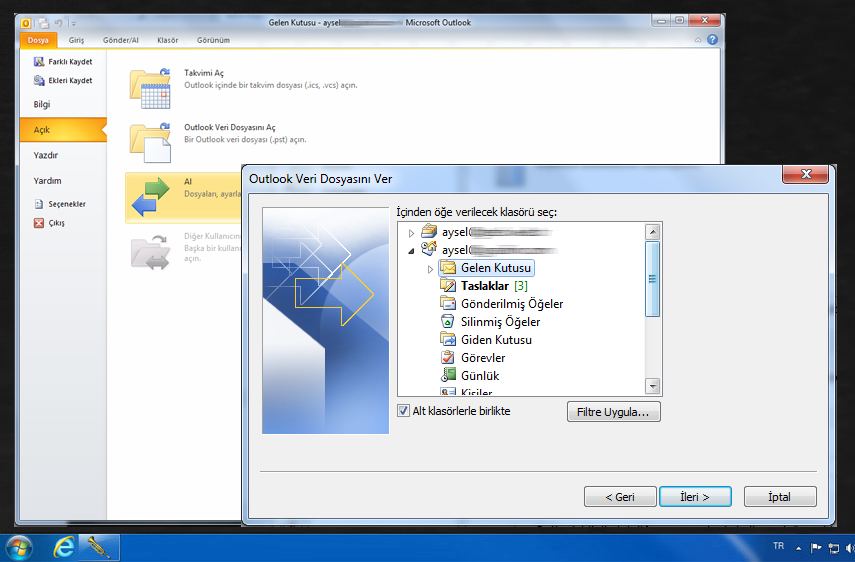
Task: Close the Outlook Veri Dosyasını Ver dialog
Action: (806, 174)
